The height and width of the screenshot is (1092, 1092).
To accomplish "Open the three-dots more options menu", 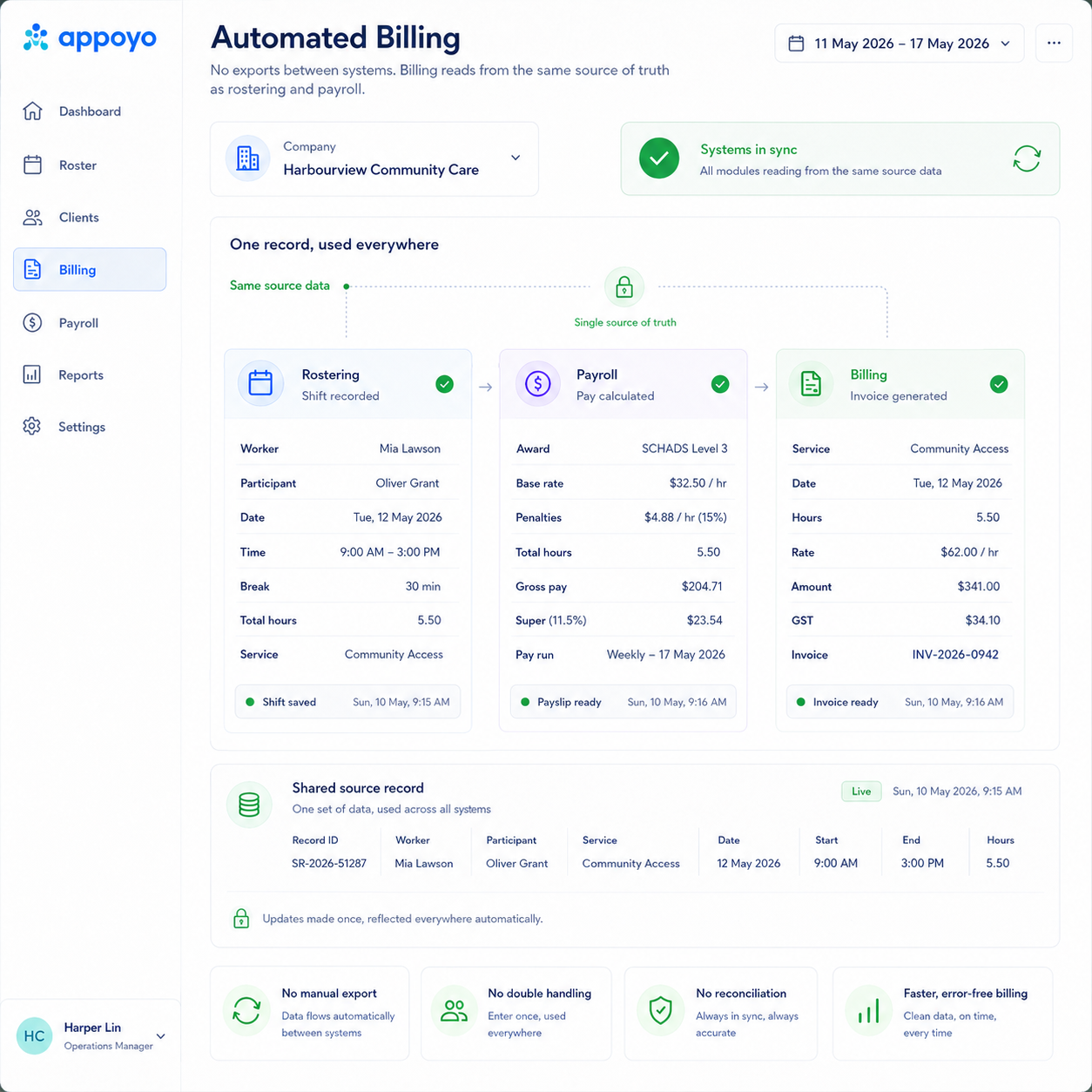I will [1054, 44].
